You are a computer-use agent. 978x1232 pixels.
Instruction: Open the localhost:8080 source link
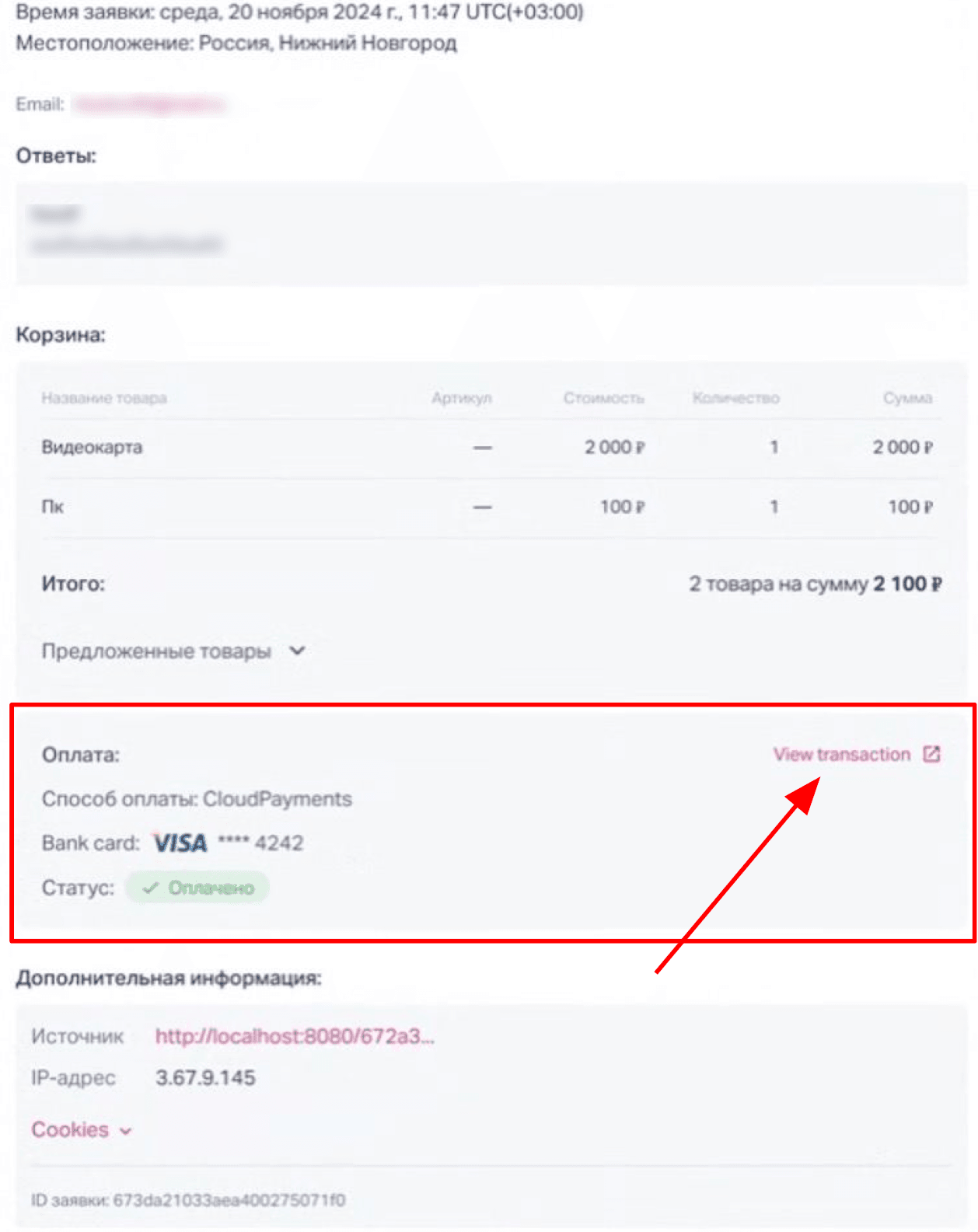point(295,1036)
